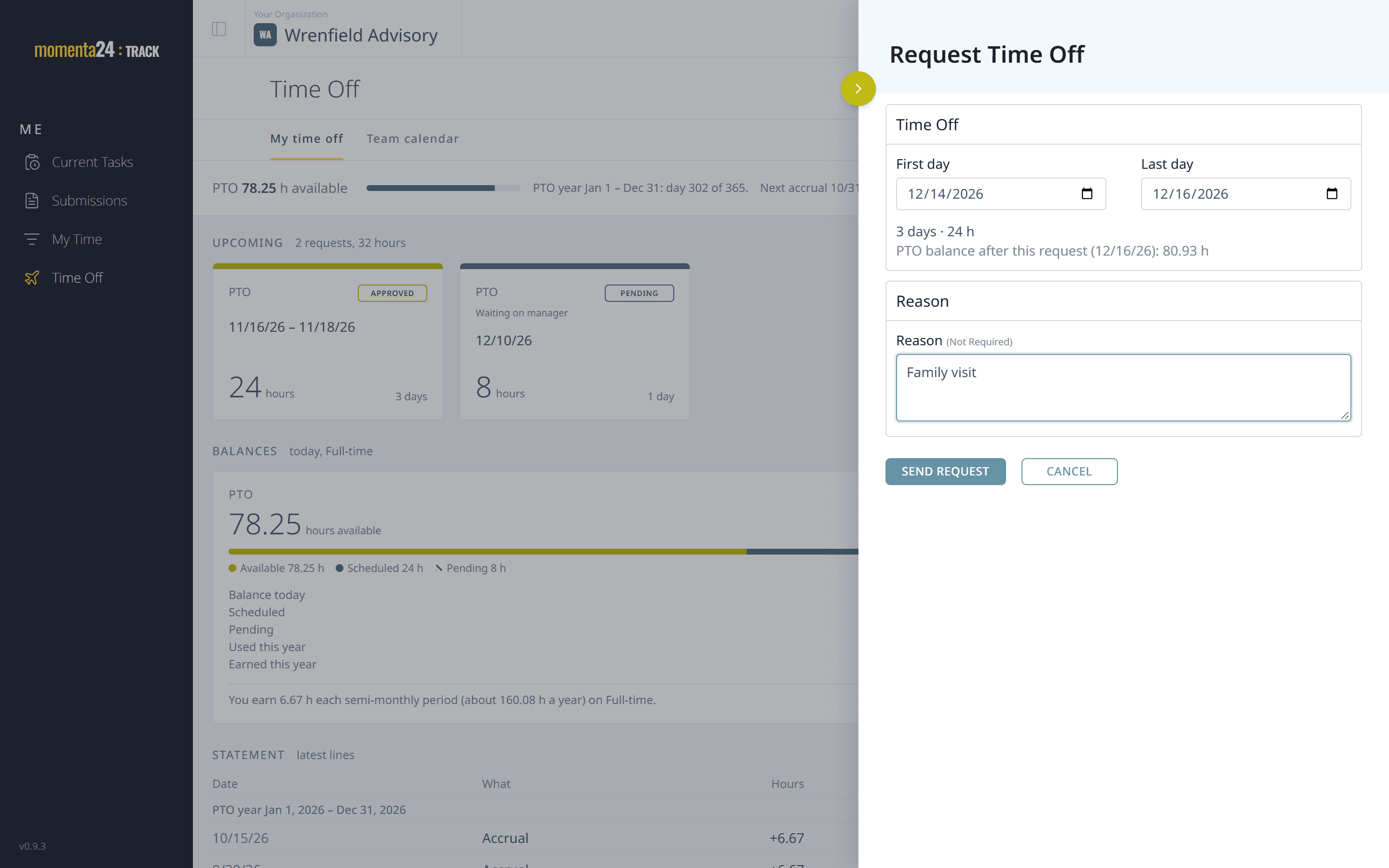Click Wrenfield Advisory organization name
This screenshot has width=1389, height=868.
click(x=361, y=35)
